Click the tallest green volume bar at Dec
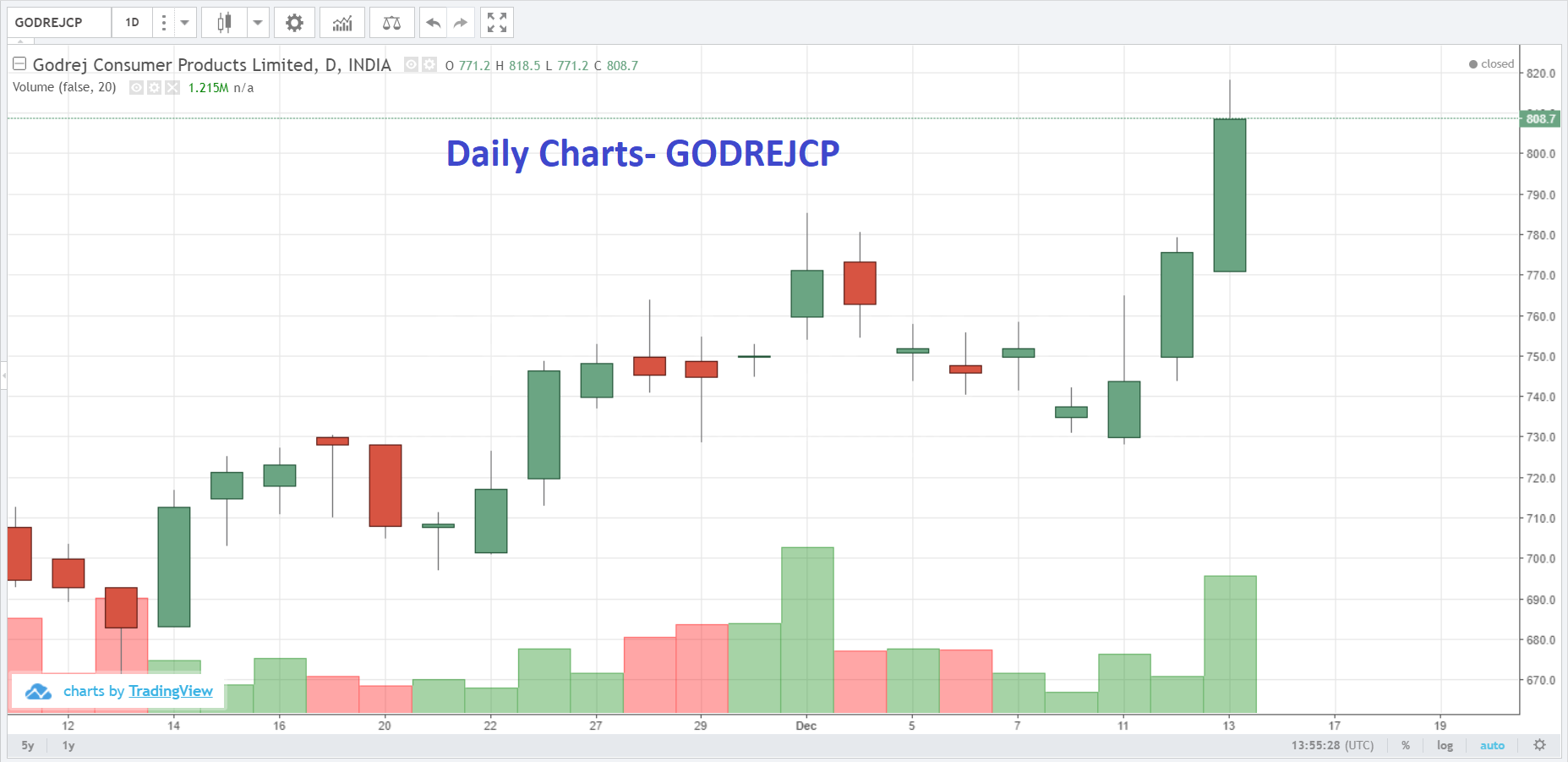 click(807, 630)
